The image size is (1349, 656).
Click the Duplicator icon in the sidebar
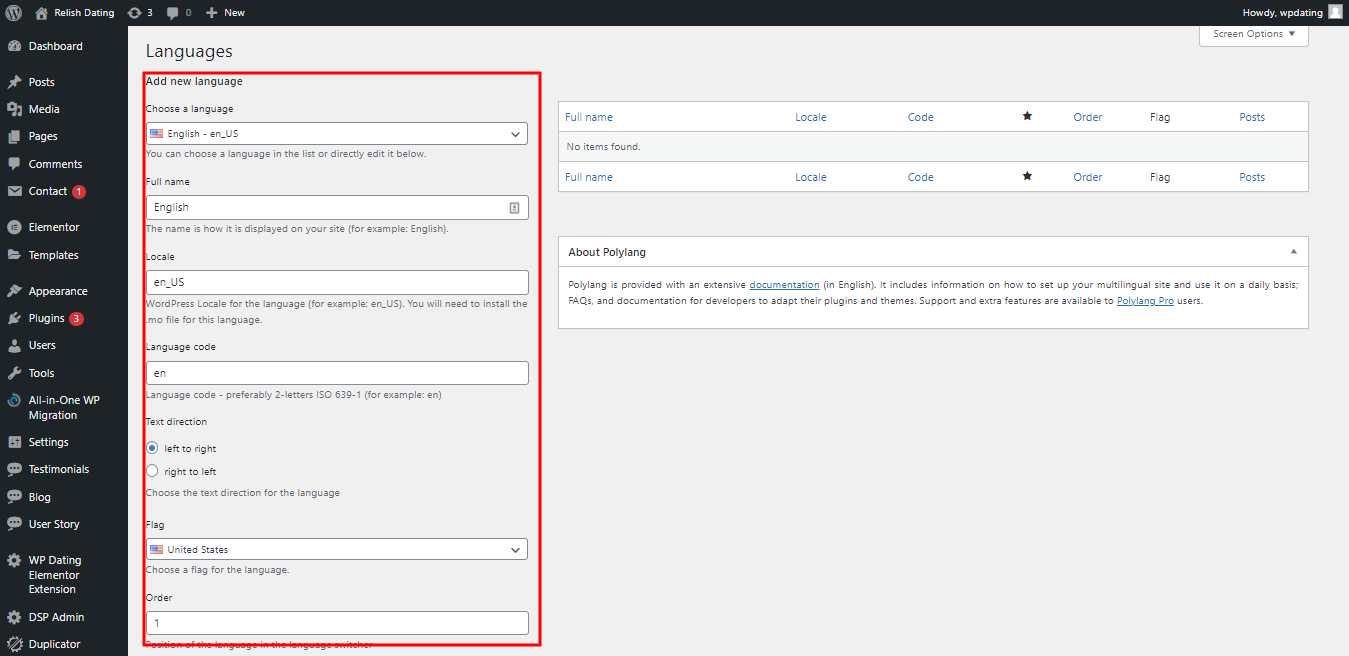point(14,644)
